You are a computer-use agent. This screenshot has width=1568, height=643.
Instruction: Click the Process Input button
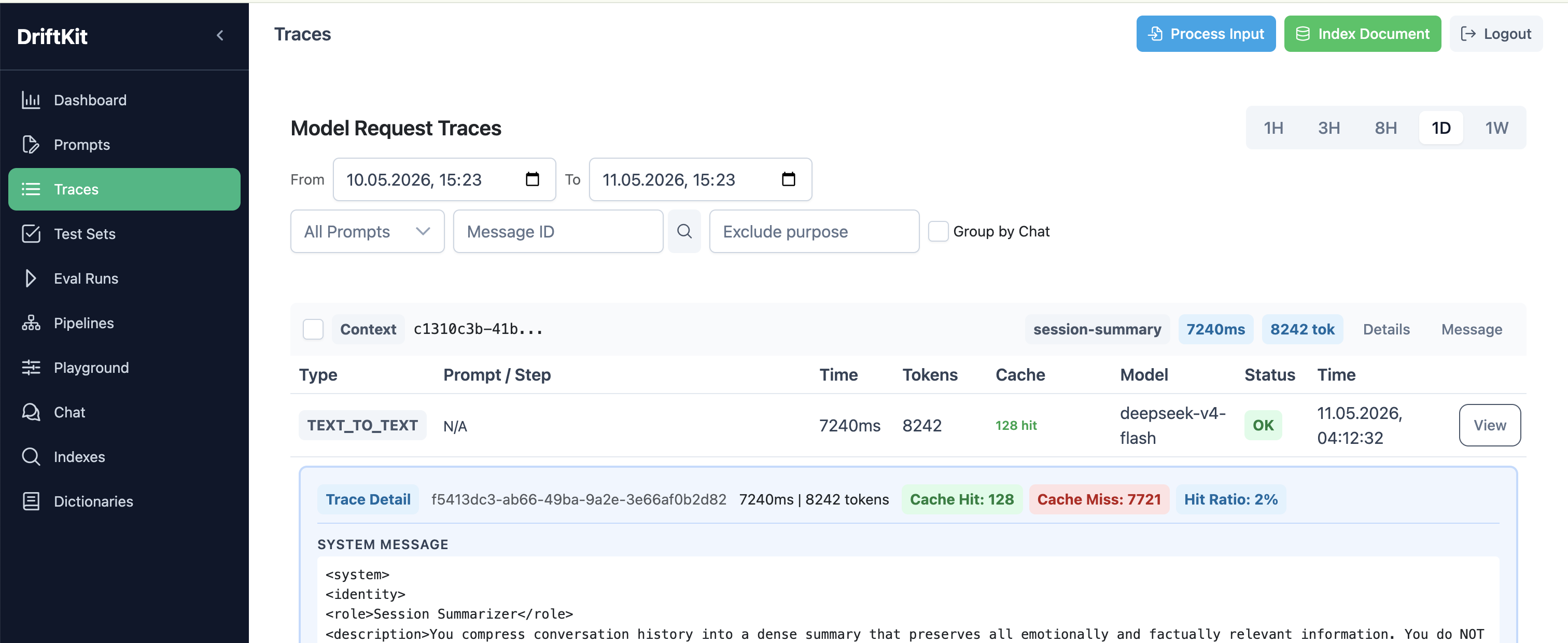(1205, 34)
